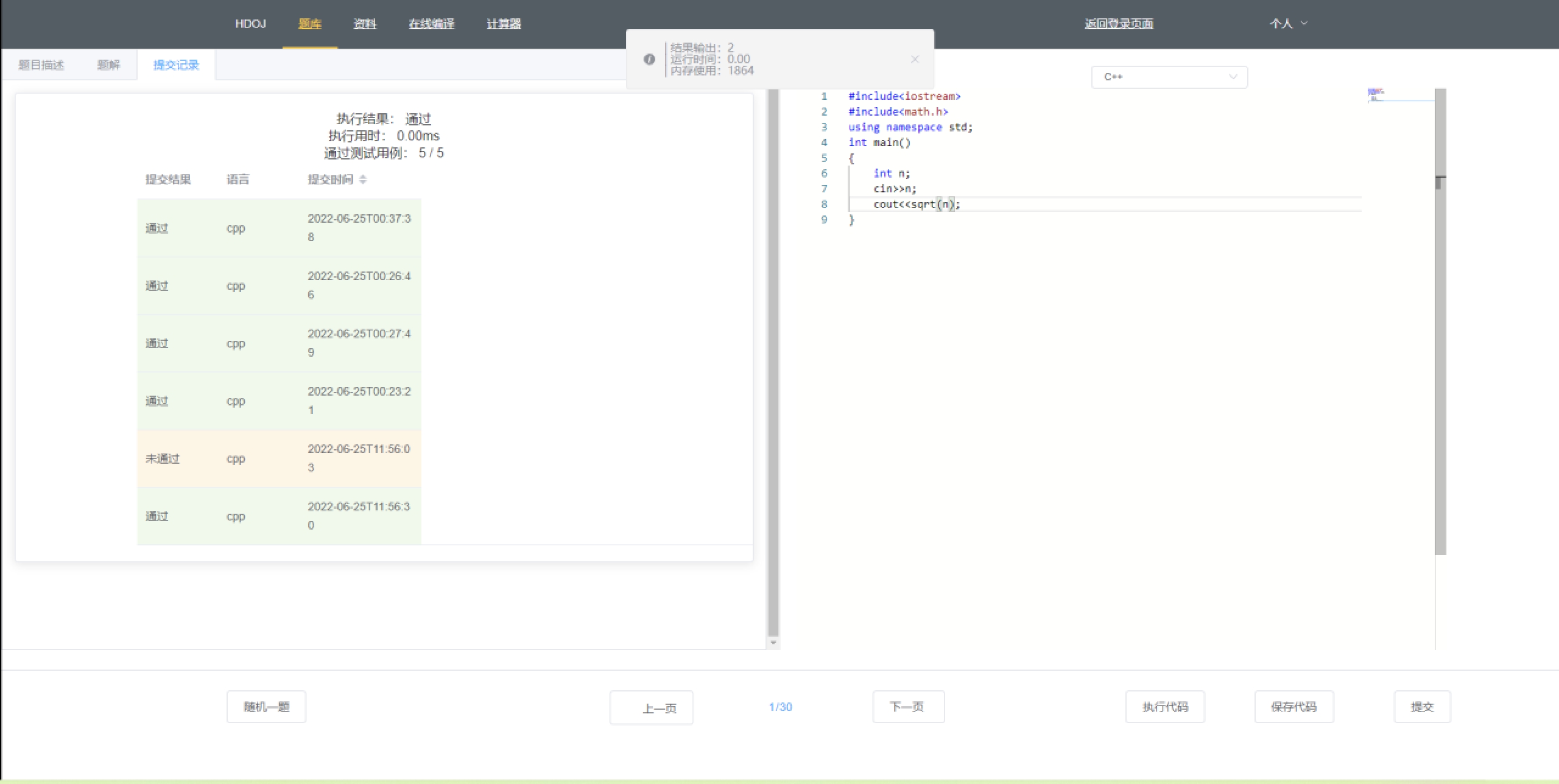
Task: Expand the 个人 dropdown menu
Action: point(1288,24)
